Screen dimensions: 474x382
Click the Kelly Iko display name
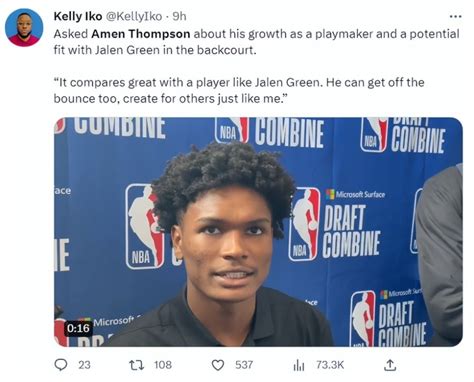(x=78, y=16)
